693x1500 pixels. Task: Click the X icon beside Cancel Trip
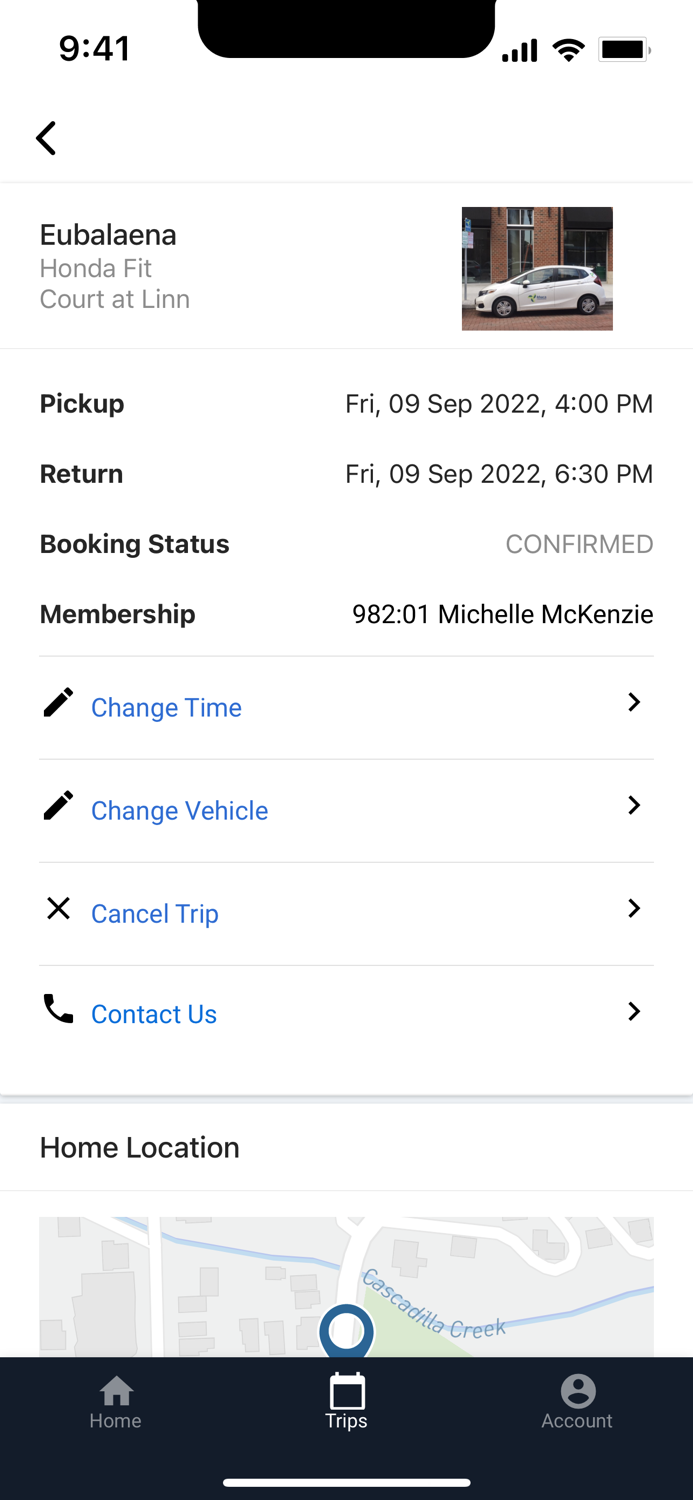[x=58, y=908]
